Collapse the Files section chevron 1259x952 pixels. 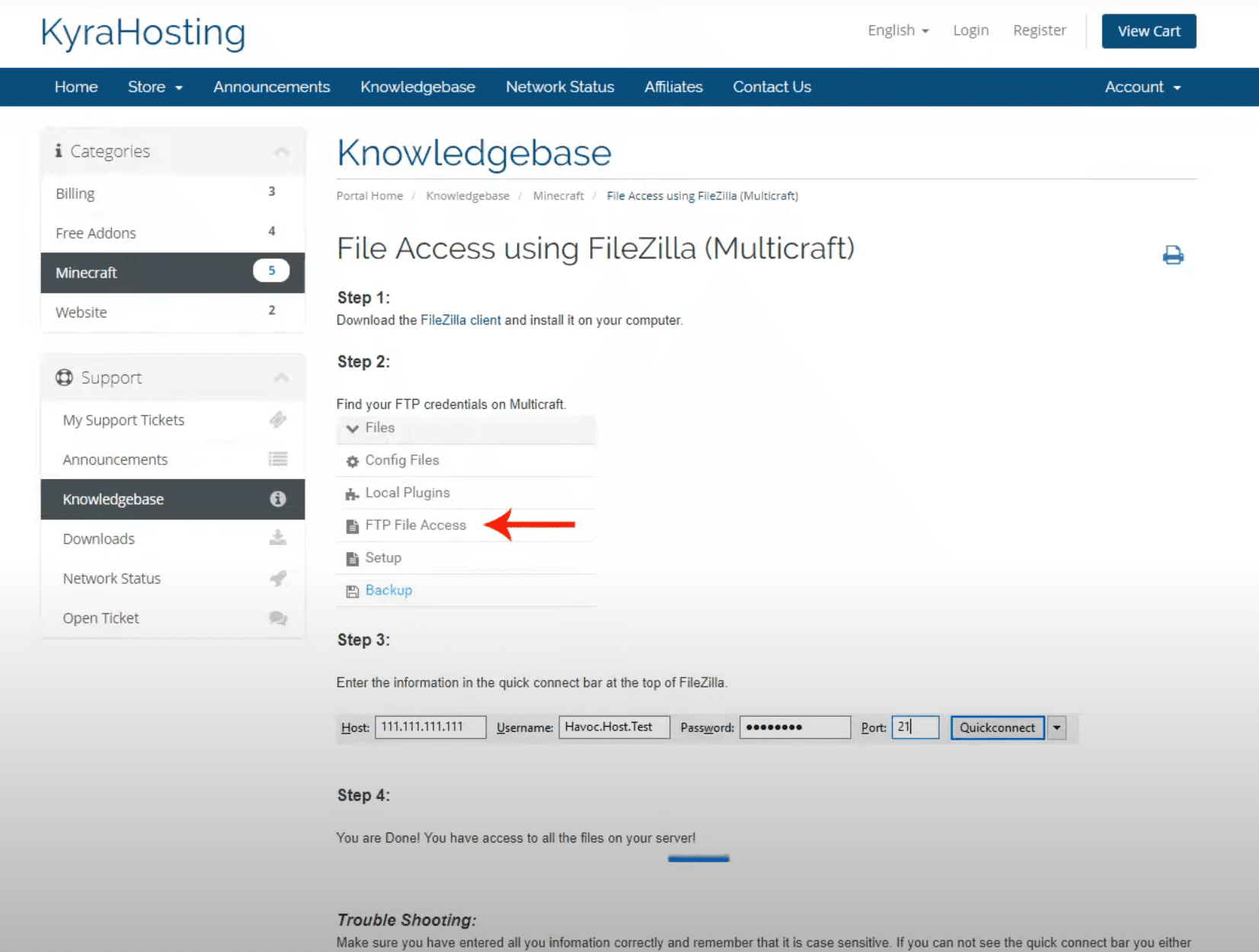click(x=352, y=429)
